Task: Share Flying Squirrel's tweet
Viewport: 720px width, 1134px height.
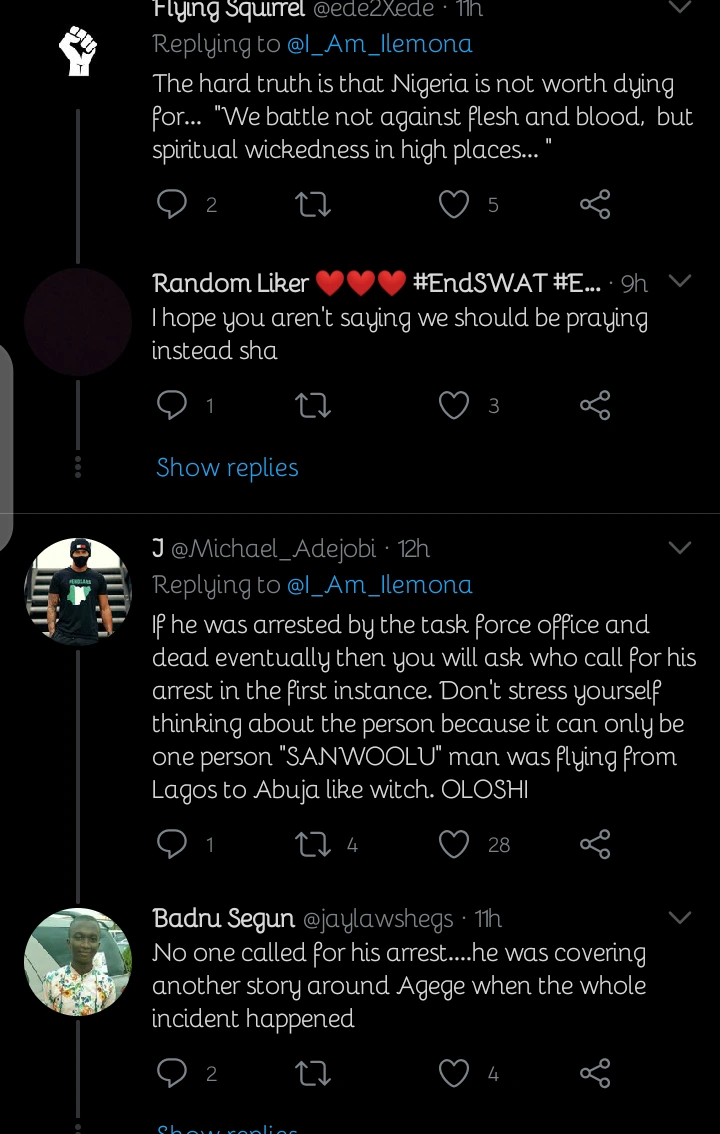Action: click(595, 205)
